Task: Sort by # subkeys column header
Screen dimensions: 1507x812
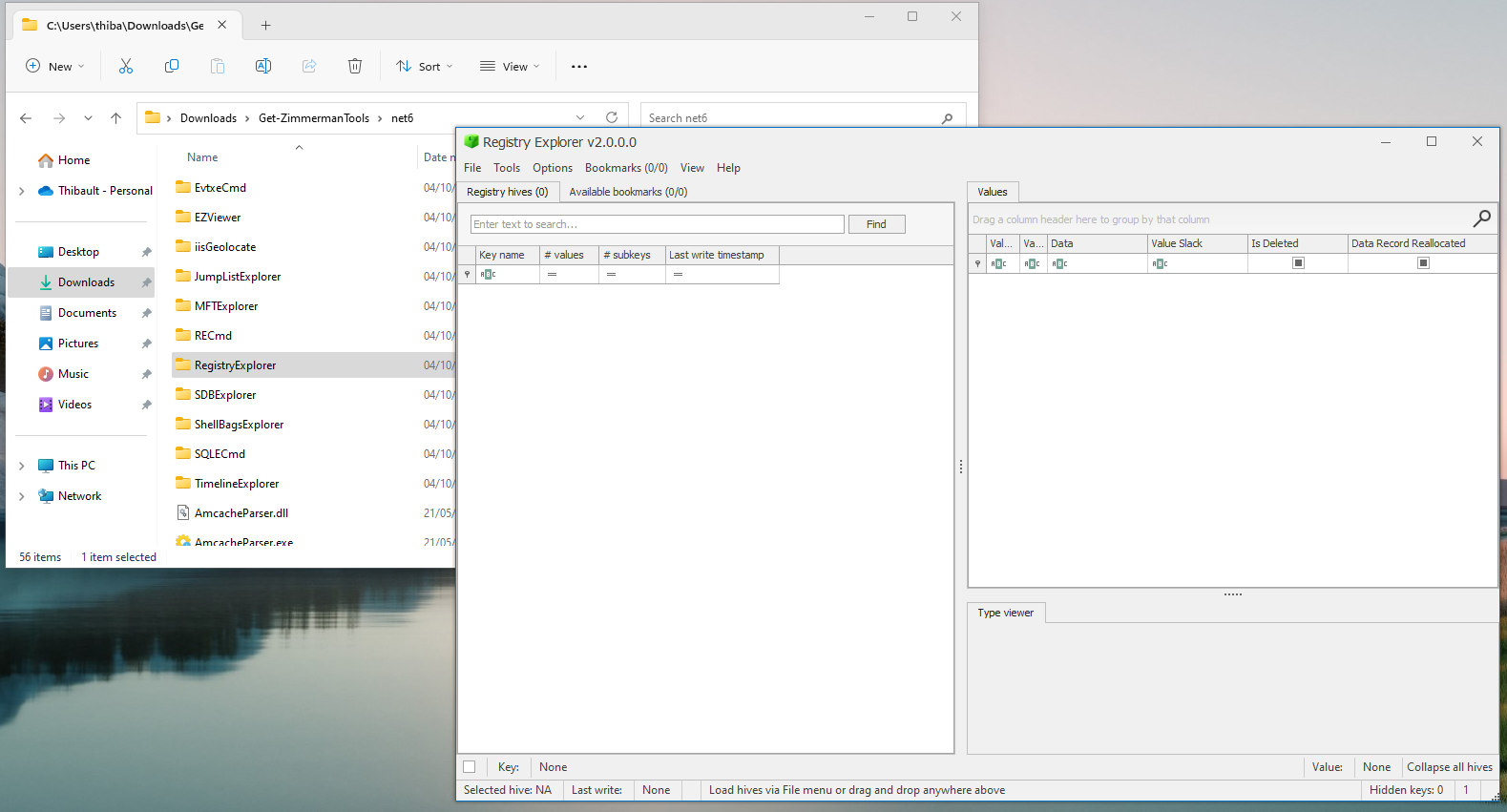Action: tap(632, 255)
